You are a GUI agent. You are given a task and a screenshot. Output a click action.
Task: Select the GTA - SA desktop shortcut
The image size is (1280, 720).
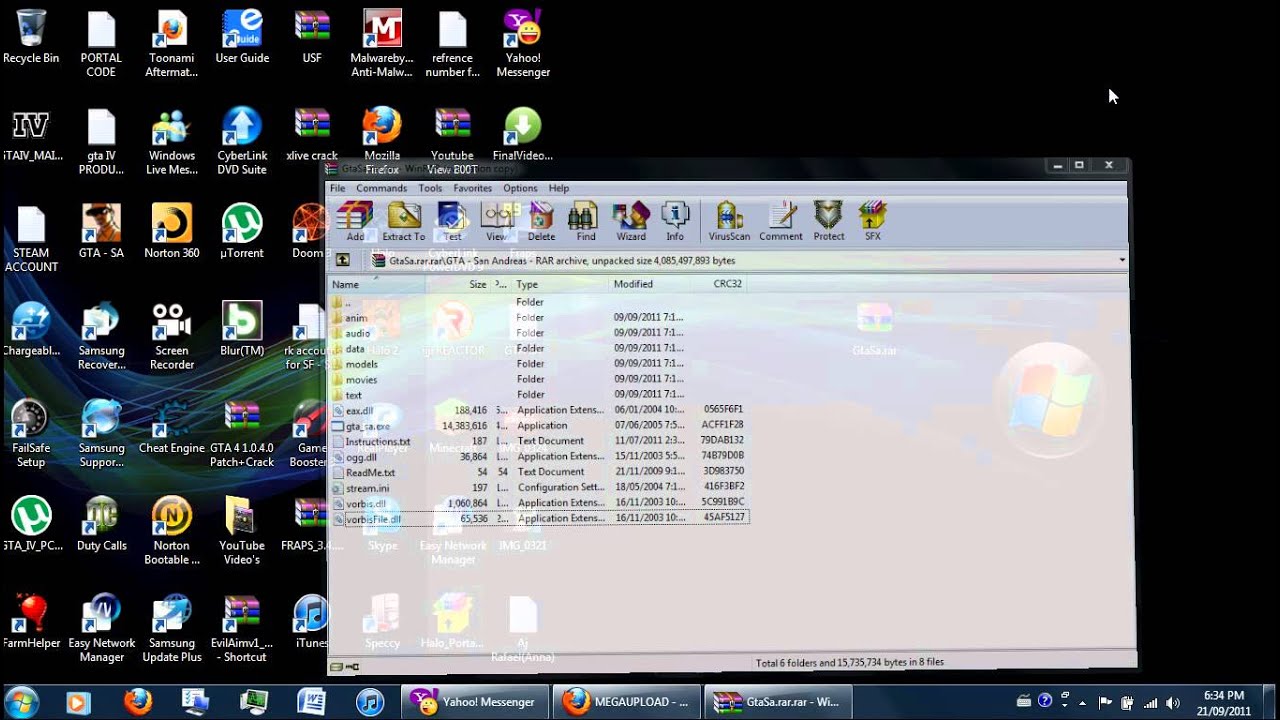101,232
